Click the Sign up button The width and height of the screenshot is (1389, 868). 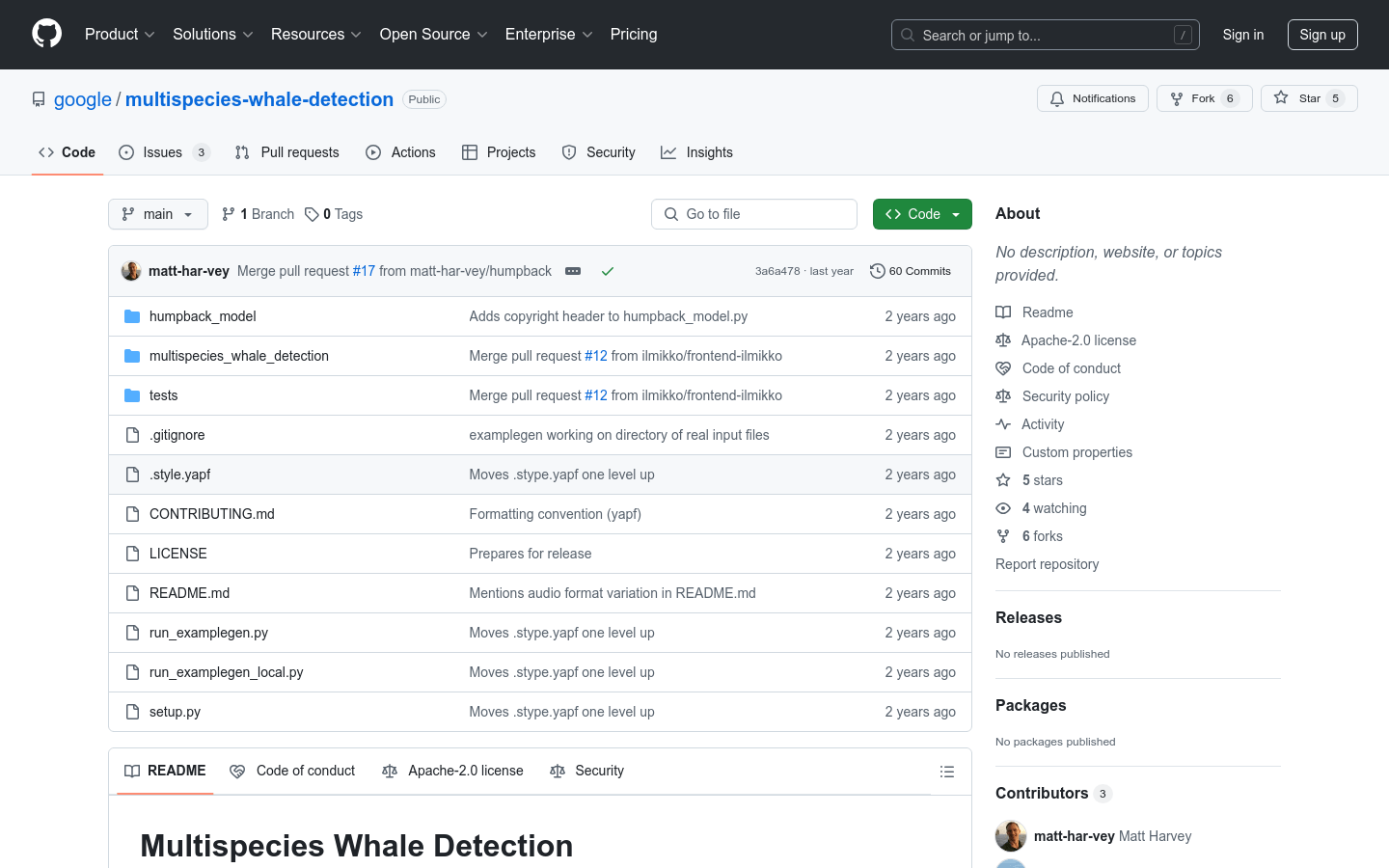pos(1322,35)
